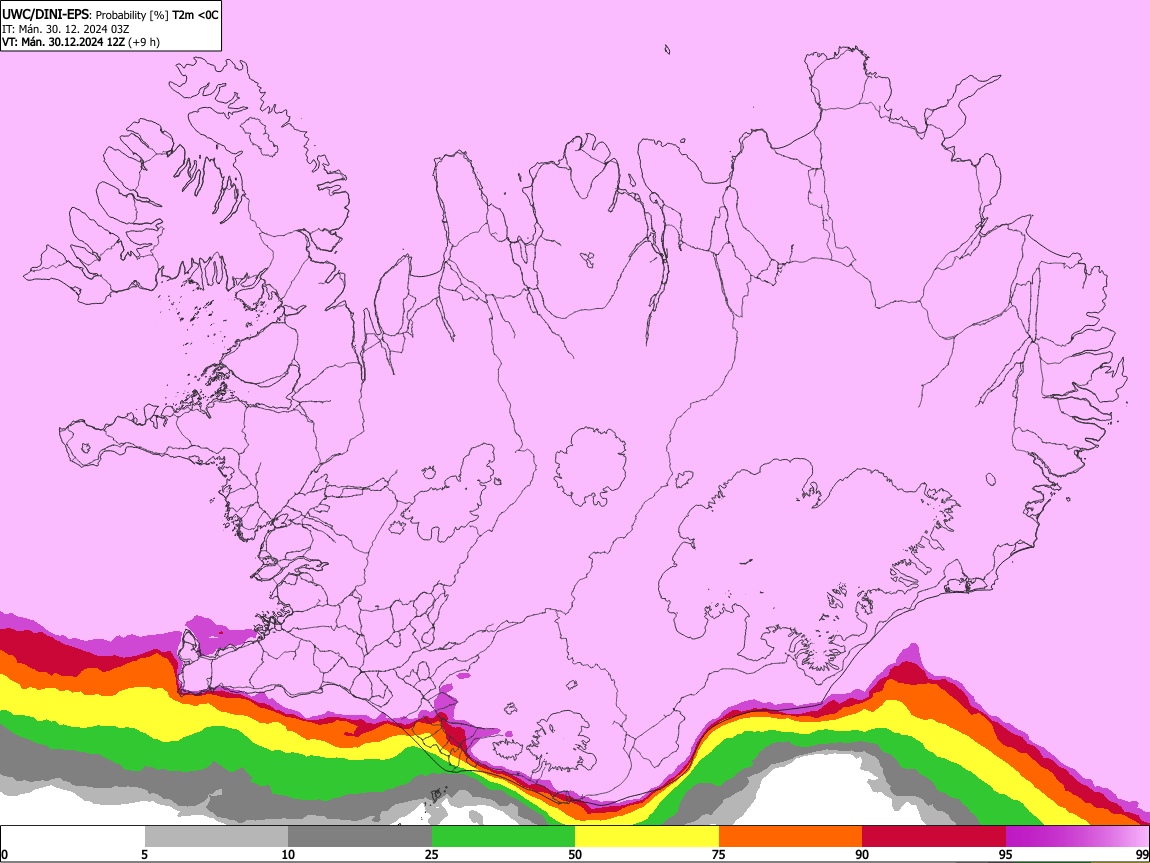Click the red 90–95% legend swatch
1150x863 pixels.
coord(934,837)
